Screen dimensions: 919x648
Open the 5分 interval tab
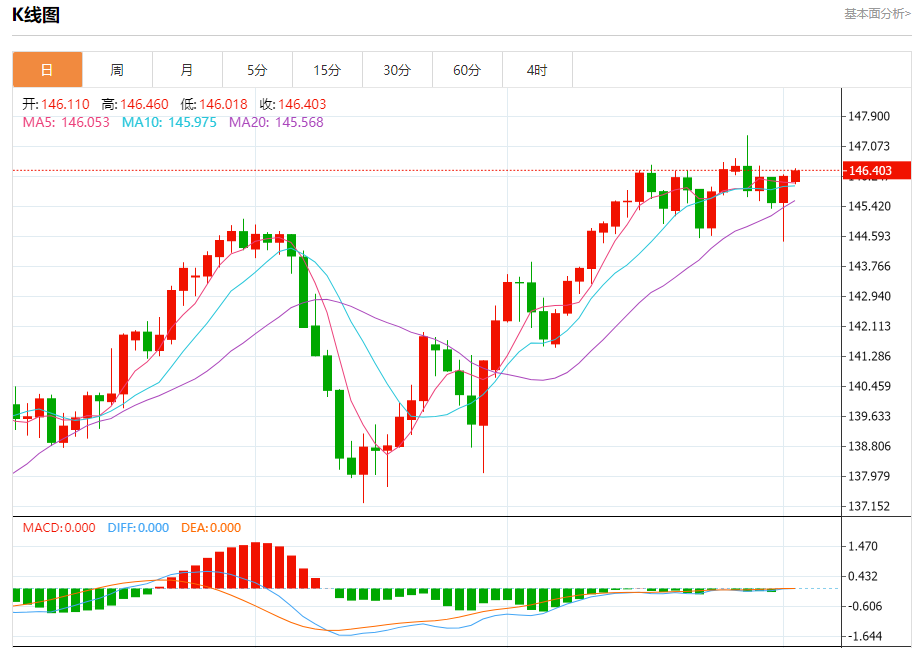[257, 70]
